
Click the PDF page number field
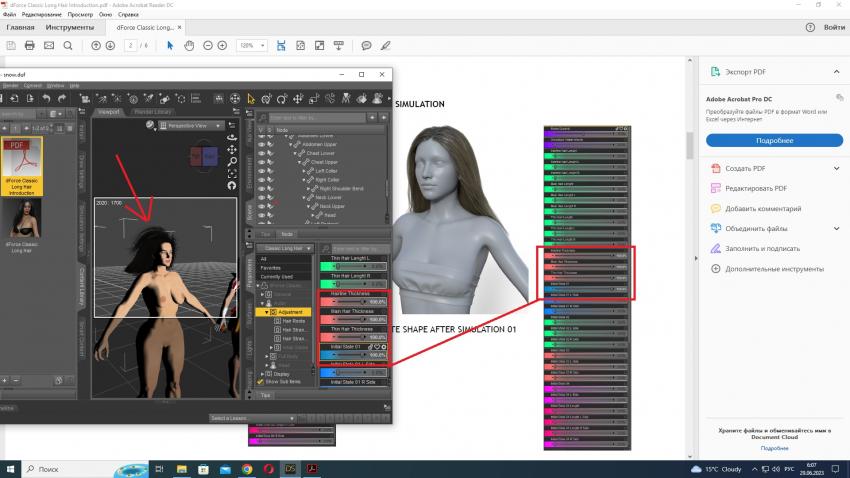coord(130,46)
